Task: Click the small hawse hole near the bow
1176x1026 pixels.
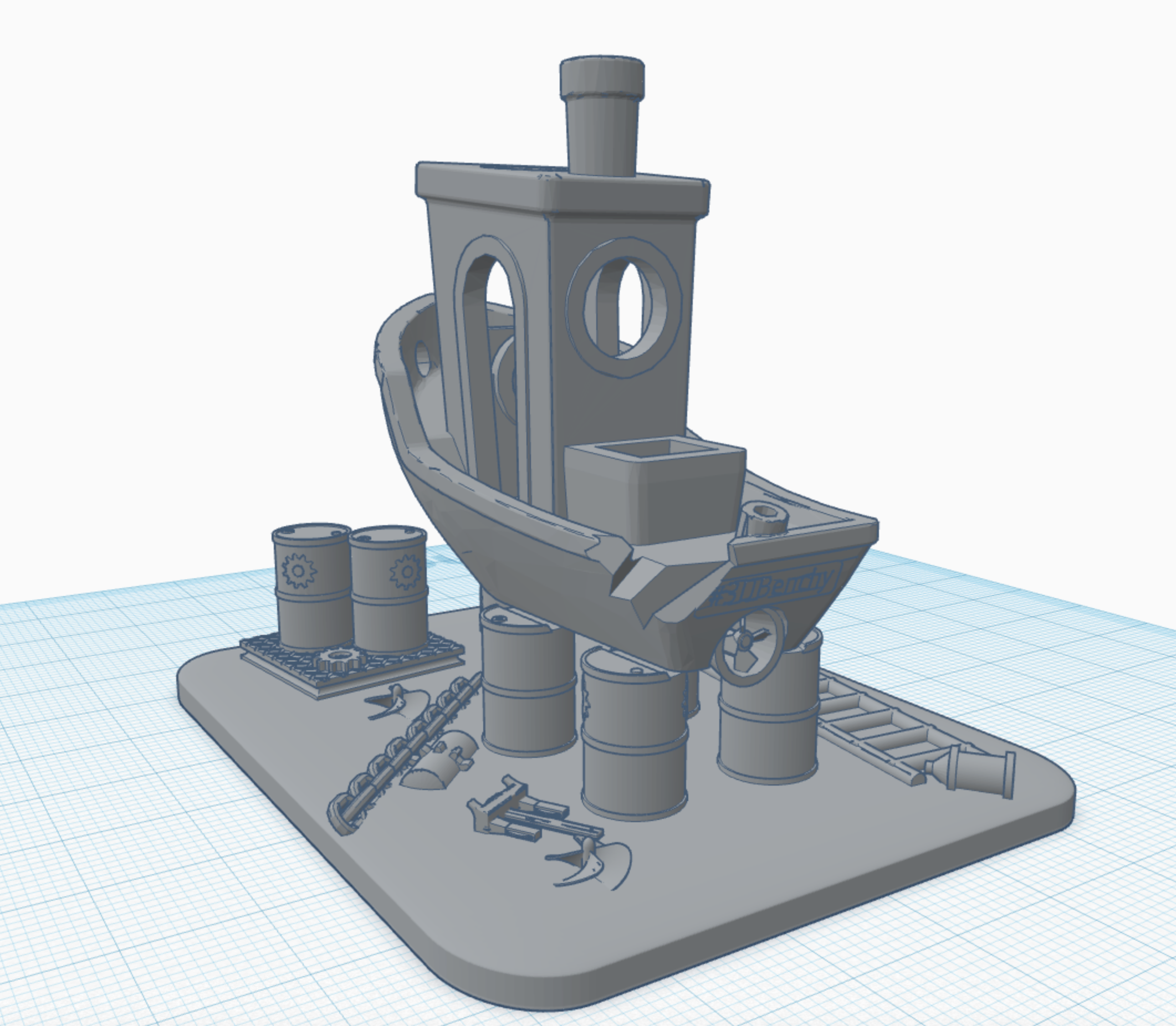Action: tap(423, 360)
